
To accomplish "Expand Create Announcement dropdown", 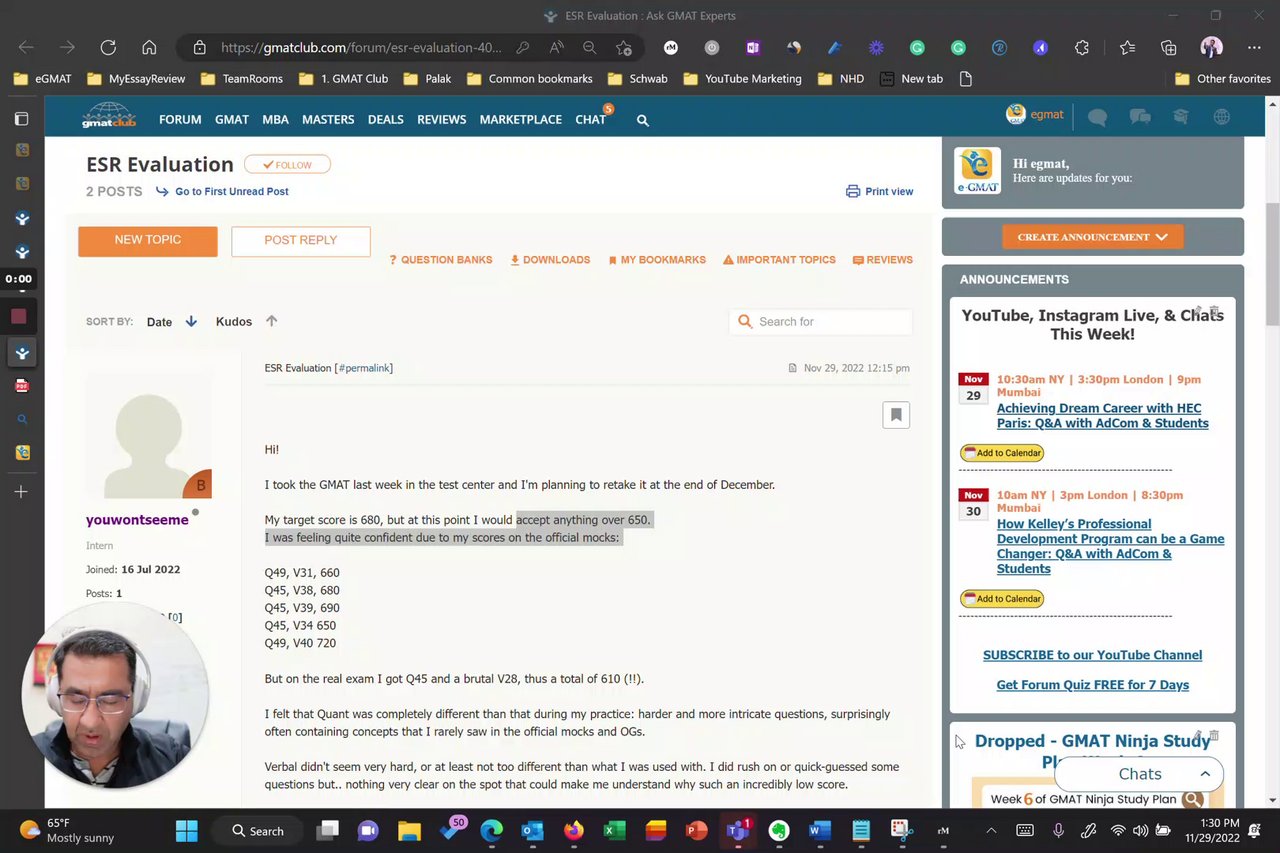I will coord(1093,237).
